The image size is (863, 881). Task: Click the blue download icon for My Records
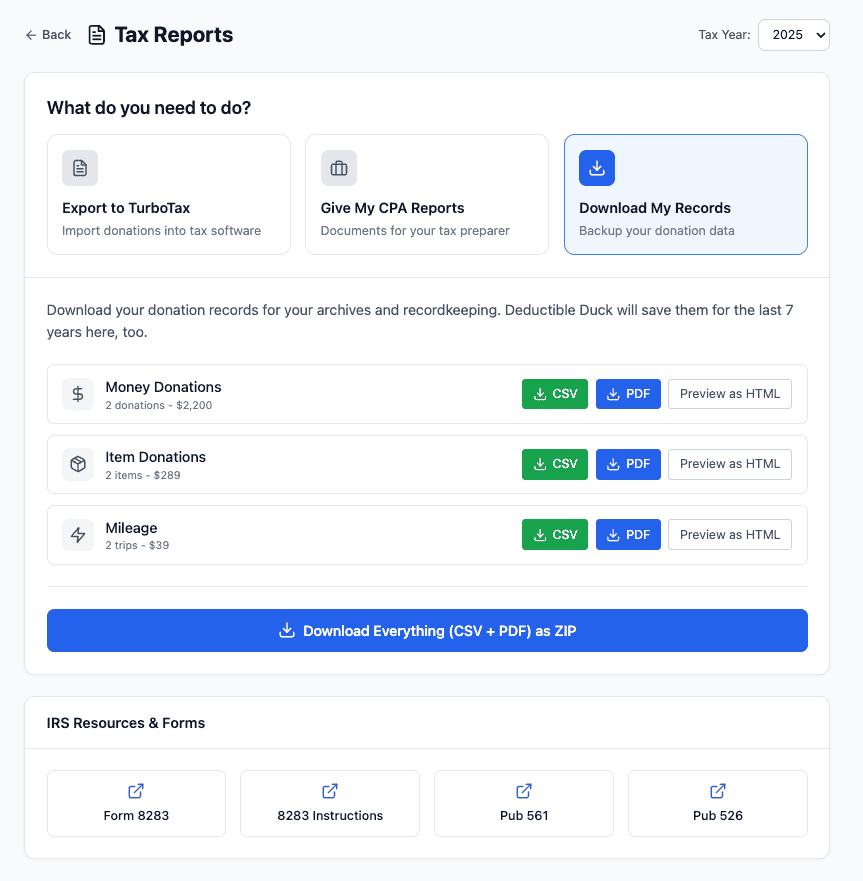pyautogui.click(x=597, y=168)
